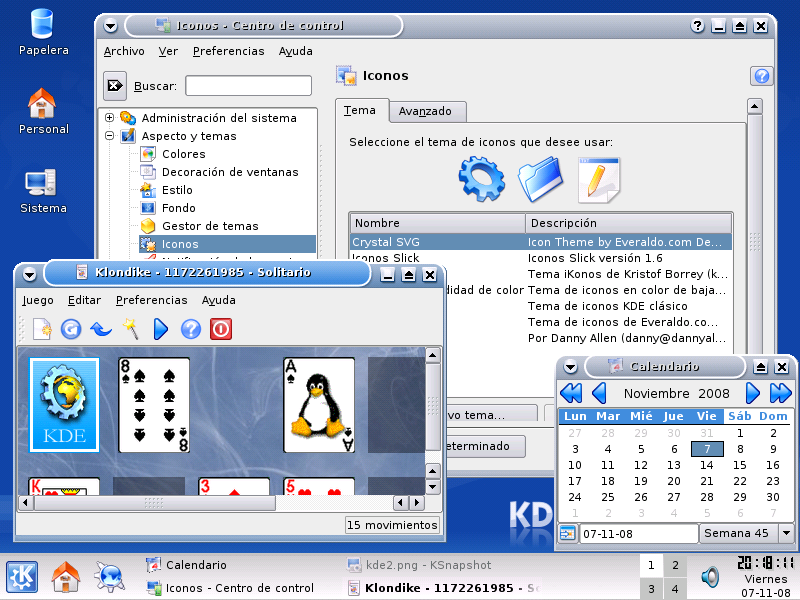Screen dimensions: 800x600
Task: Click the magic wand hint icon
Action: (x=130, y=329)
